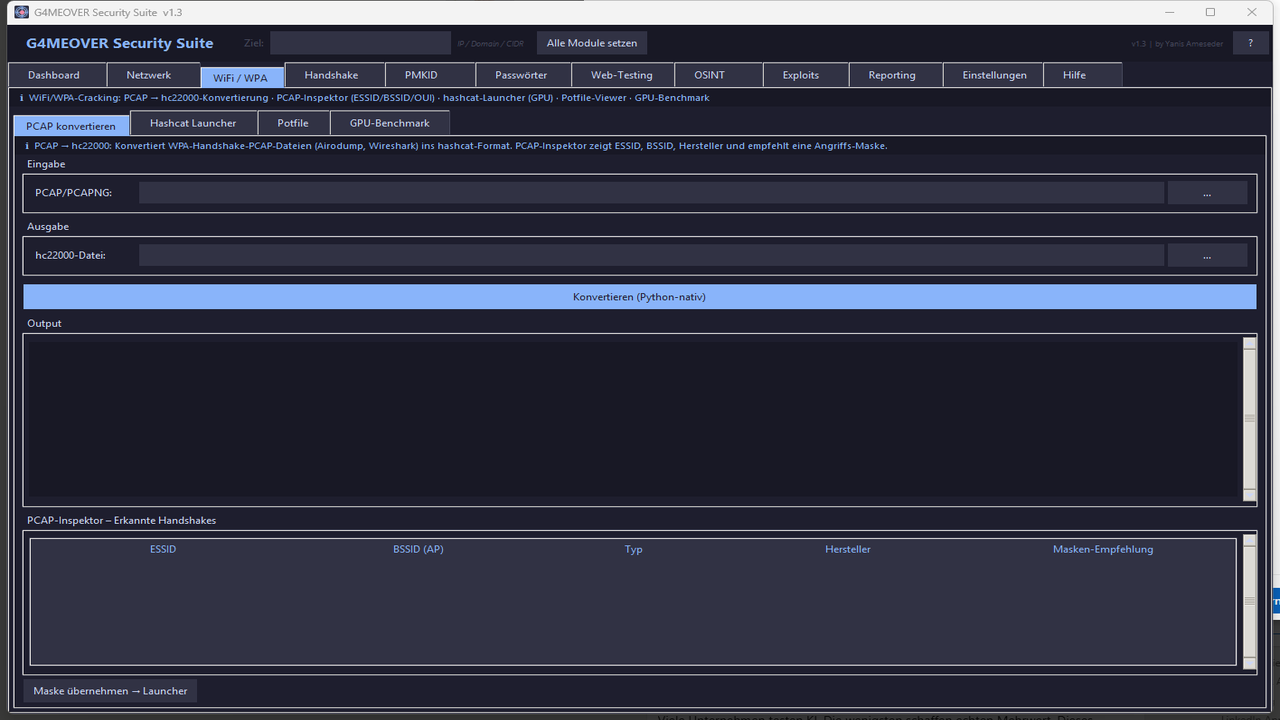The width and height of the screenshot is (1280, 720).
Task: Click the BSSID (AP) column header
Action: pyautogui.click(x=418, y=549)
